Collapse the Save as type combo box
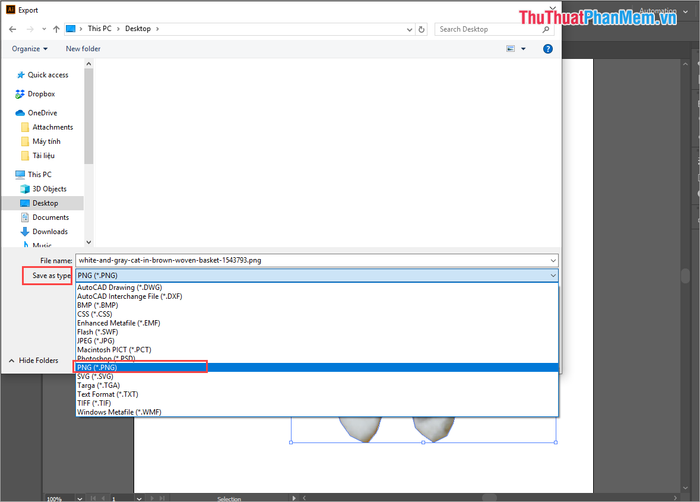The height and width of the screenshot is (502, 700). pyautogui.click(x=553, y=276)
